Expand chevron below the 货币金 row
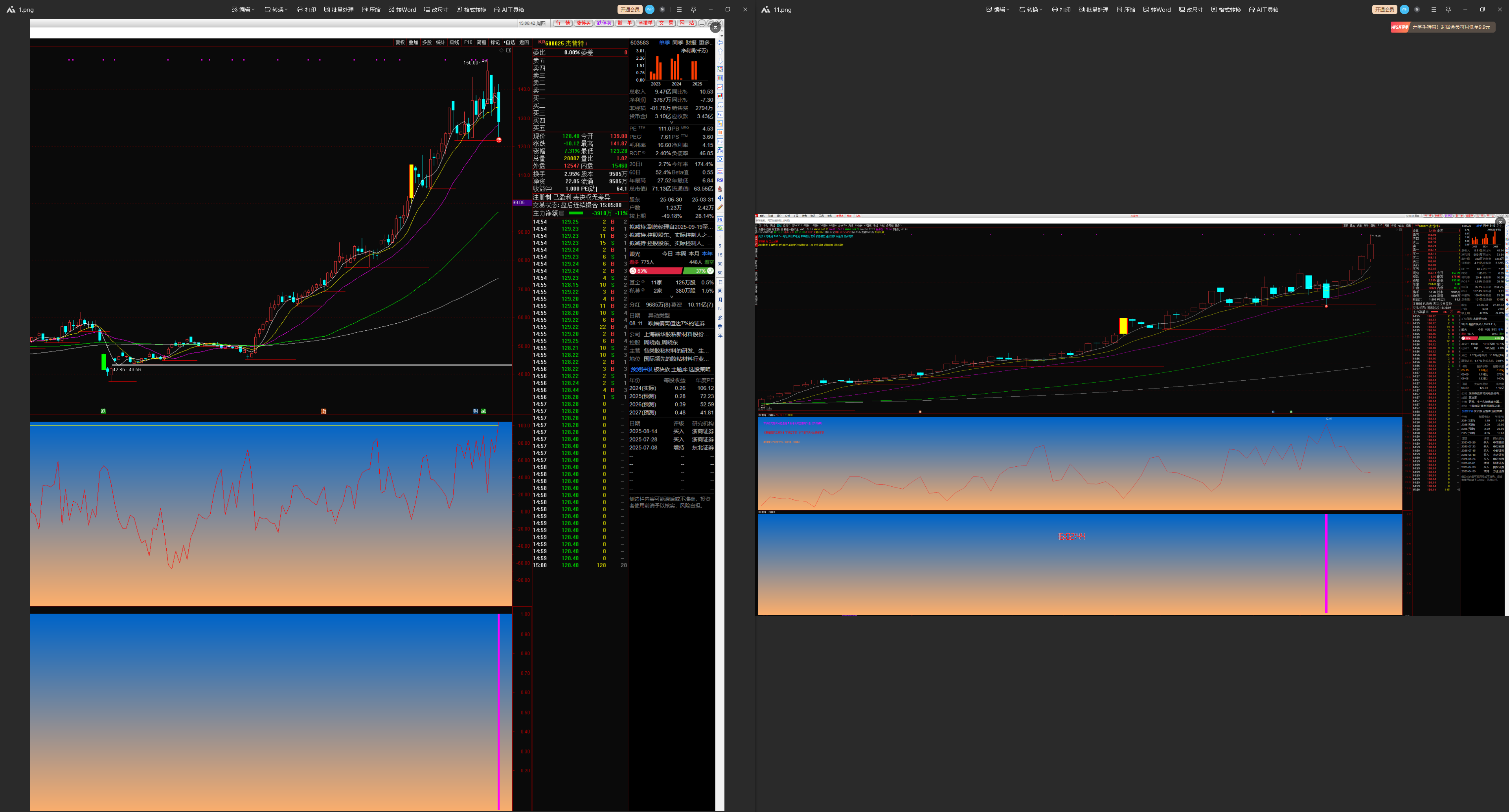Image resolution: width=1509 pixels, height=812 pixels. pyautogui.click(x=671, y=122)
